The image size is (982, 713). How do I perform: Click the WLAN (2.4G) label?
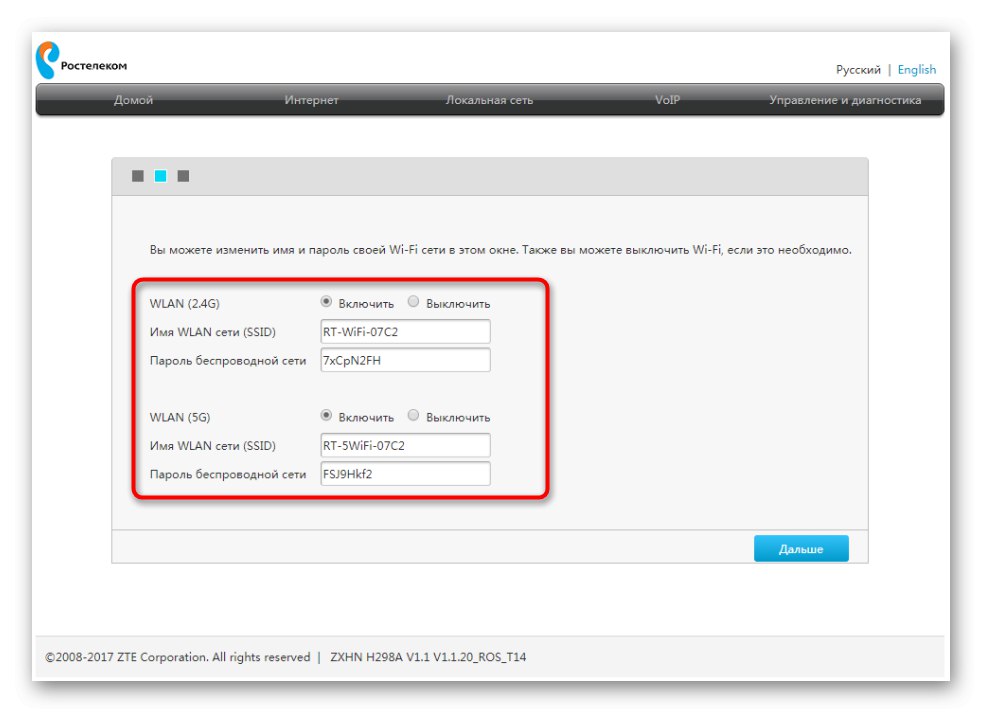[185, 304]
